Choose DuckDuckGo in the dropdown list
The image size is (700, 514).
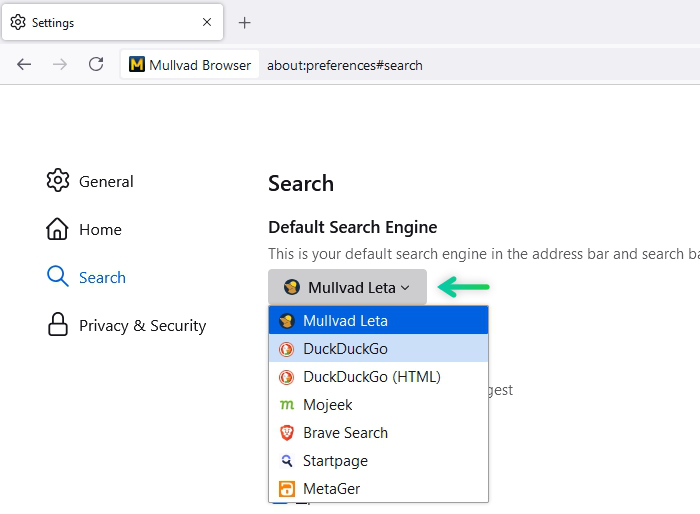click(379, 348)
